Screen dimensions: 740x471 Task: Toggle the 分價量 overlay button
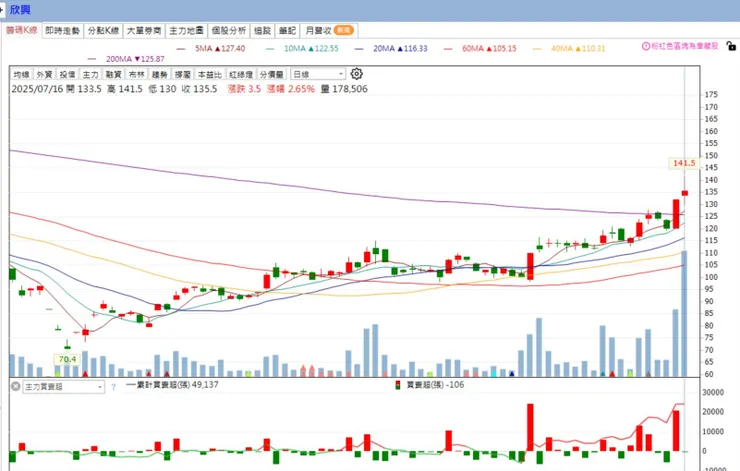click(272, 75)
